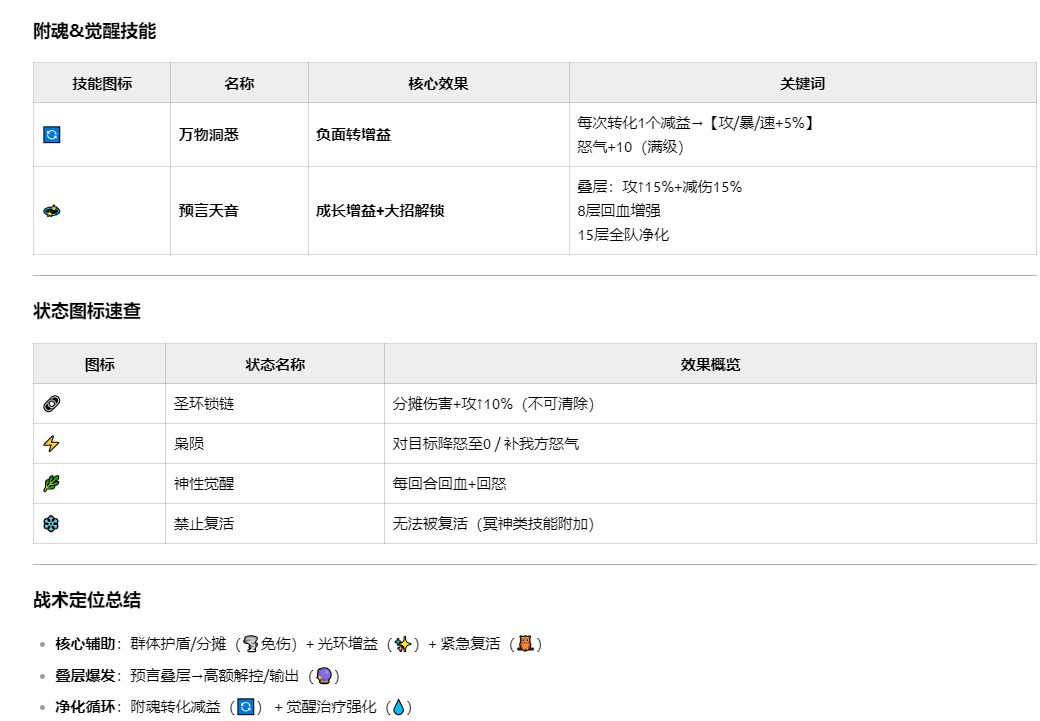Click the 战术定位总结 heading
Image resolution: width=1040 pixels, height=721 pixels.
(87, 600)
